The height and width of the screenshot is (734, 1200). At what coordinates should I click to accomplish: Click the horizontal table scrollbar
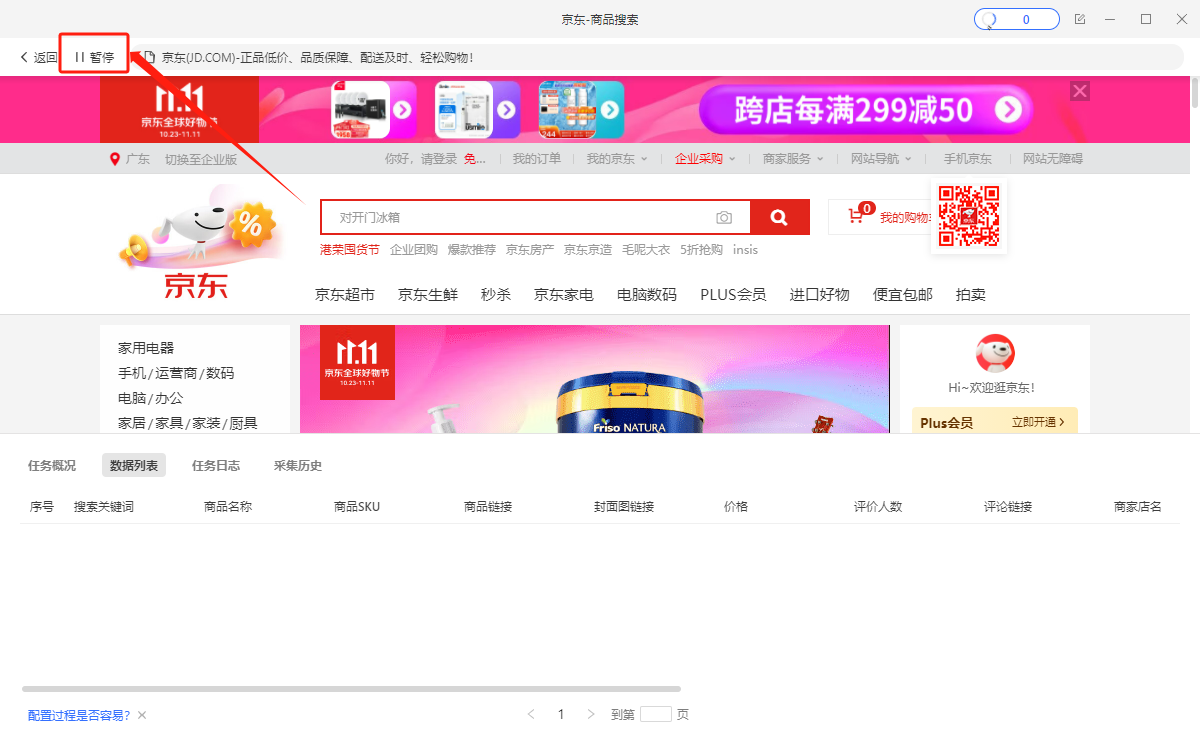coord(351,689)
